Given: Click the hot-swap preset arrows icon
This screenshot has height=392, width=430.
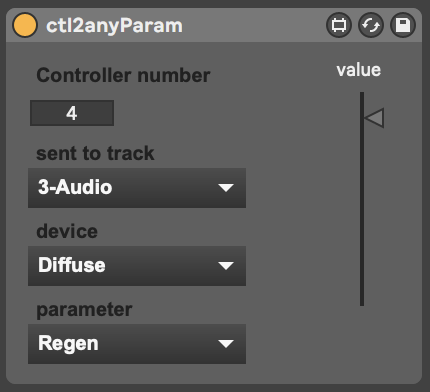Looking at the screenshot, I should (371, 25).
